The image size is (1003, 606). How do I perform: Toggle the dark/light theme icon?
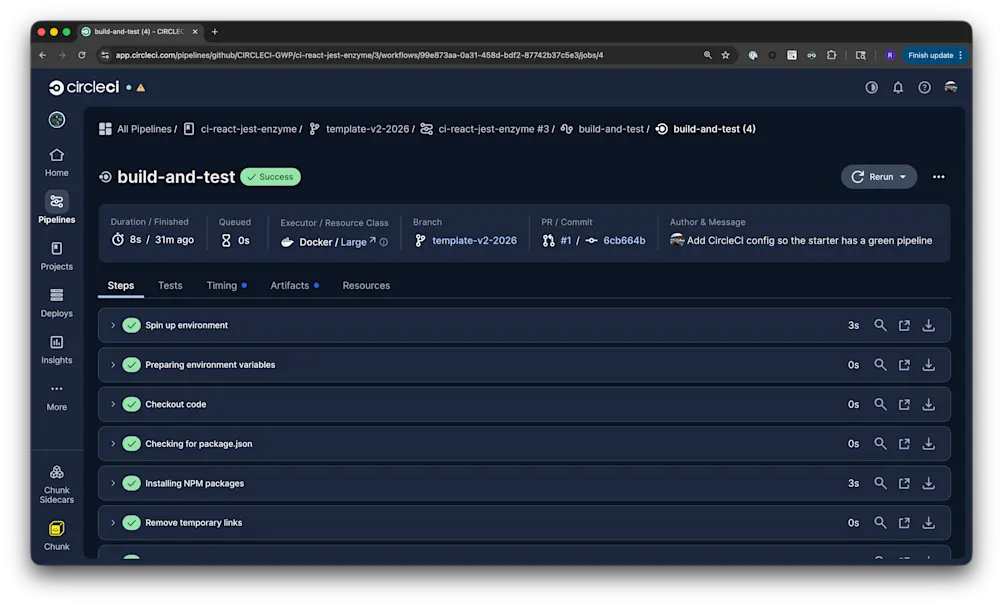tap(871, 87)
